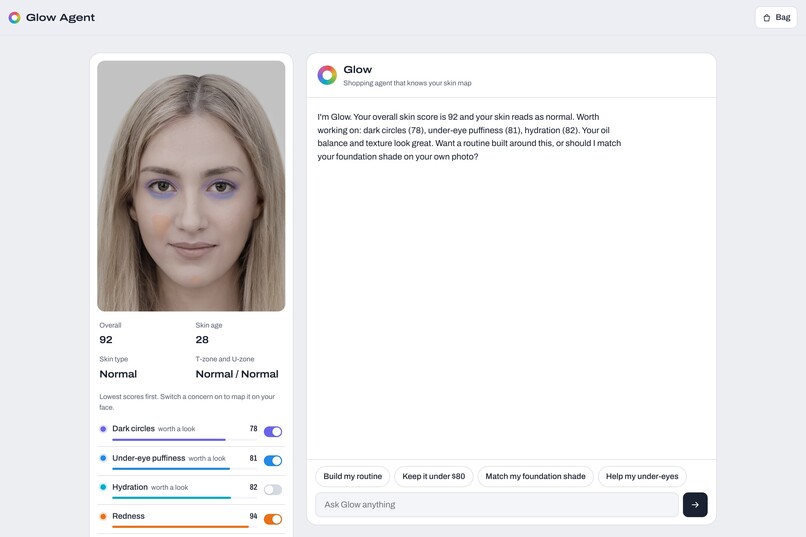Click the Dark circles score bar
Viewport: 806px width, 537px height.
[x=184, y=440]
